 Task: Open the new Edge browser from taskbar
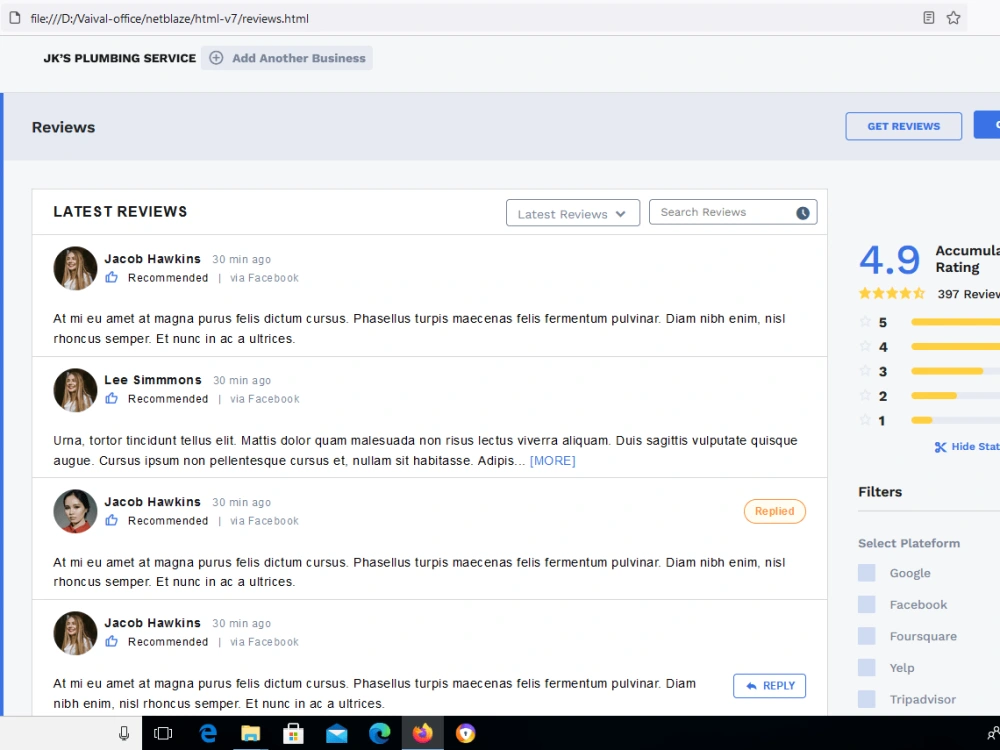[379, 733]
